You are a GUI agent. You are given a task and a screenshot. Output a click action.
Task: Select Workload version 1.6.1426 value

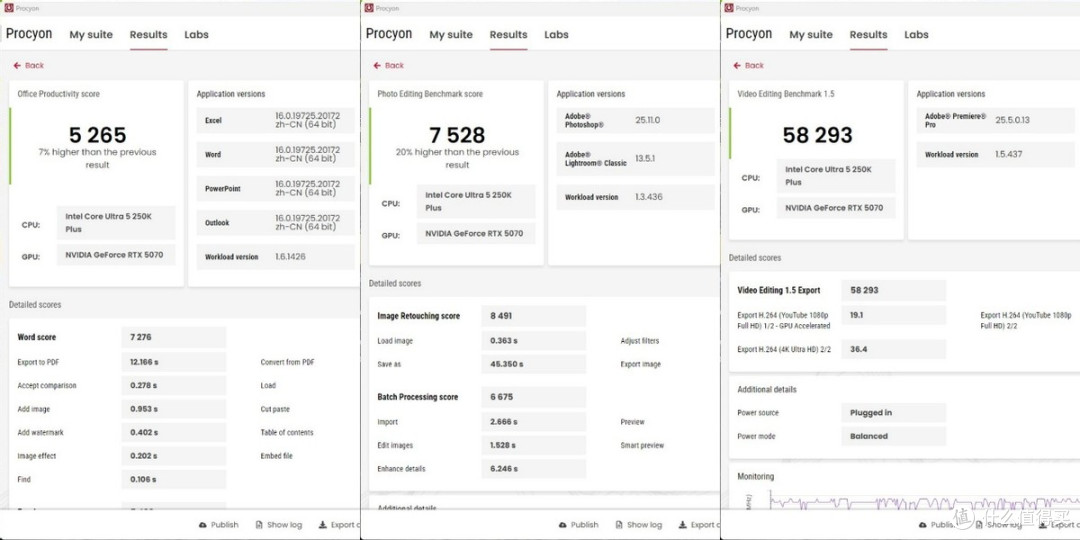(x=290, y=257)
